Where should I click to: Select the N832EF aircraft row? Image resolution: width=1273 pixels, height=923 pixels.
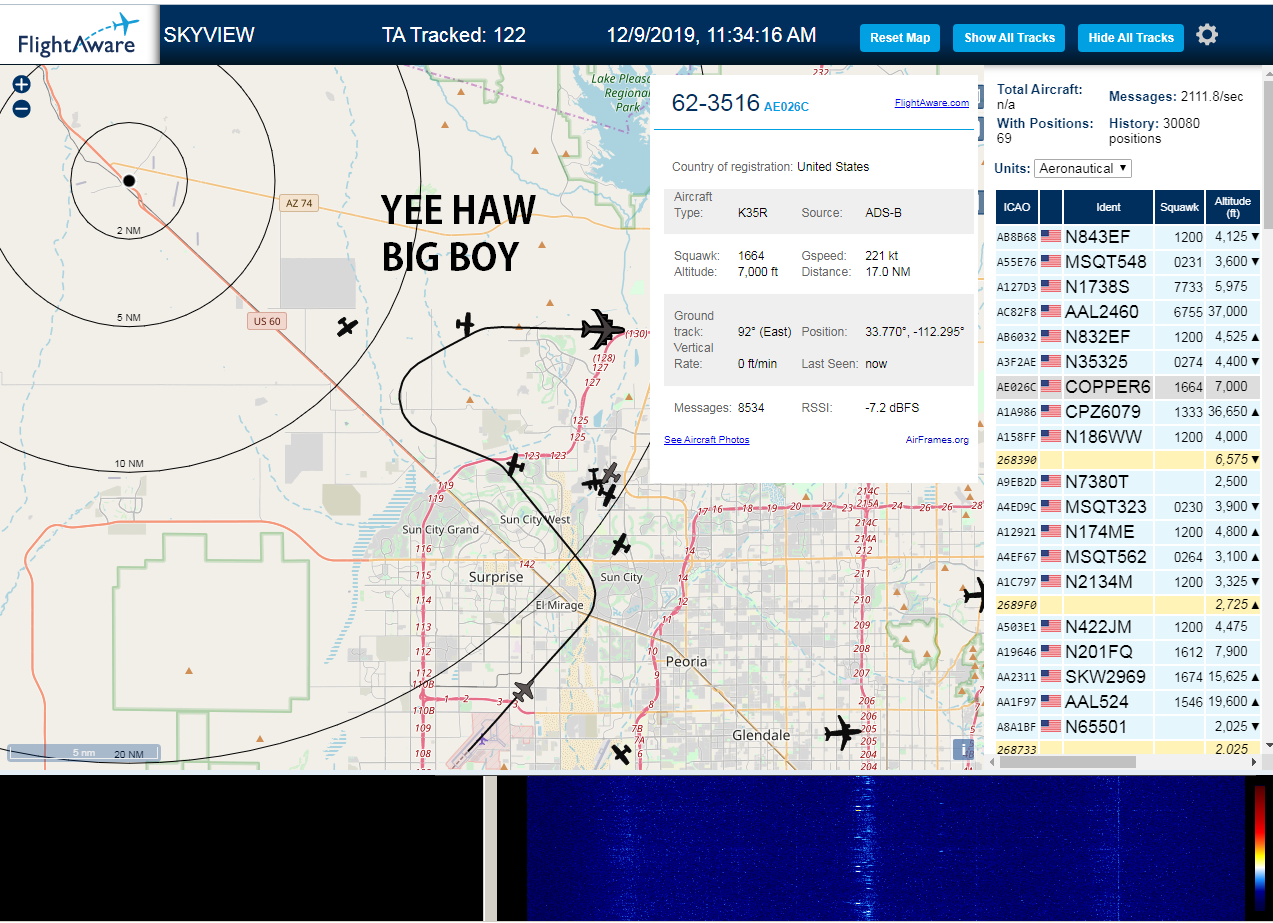1128,337
